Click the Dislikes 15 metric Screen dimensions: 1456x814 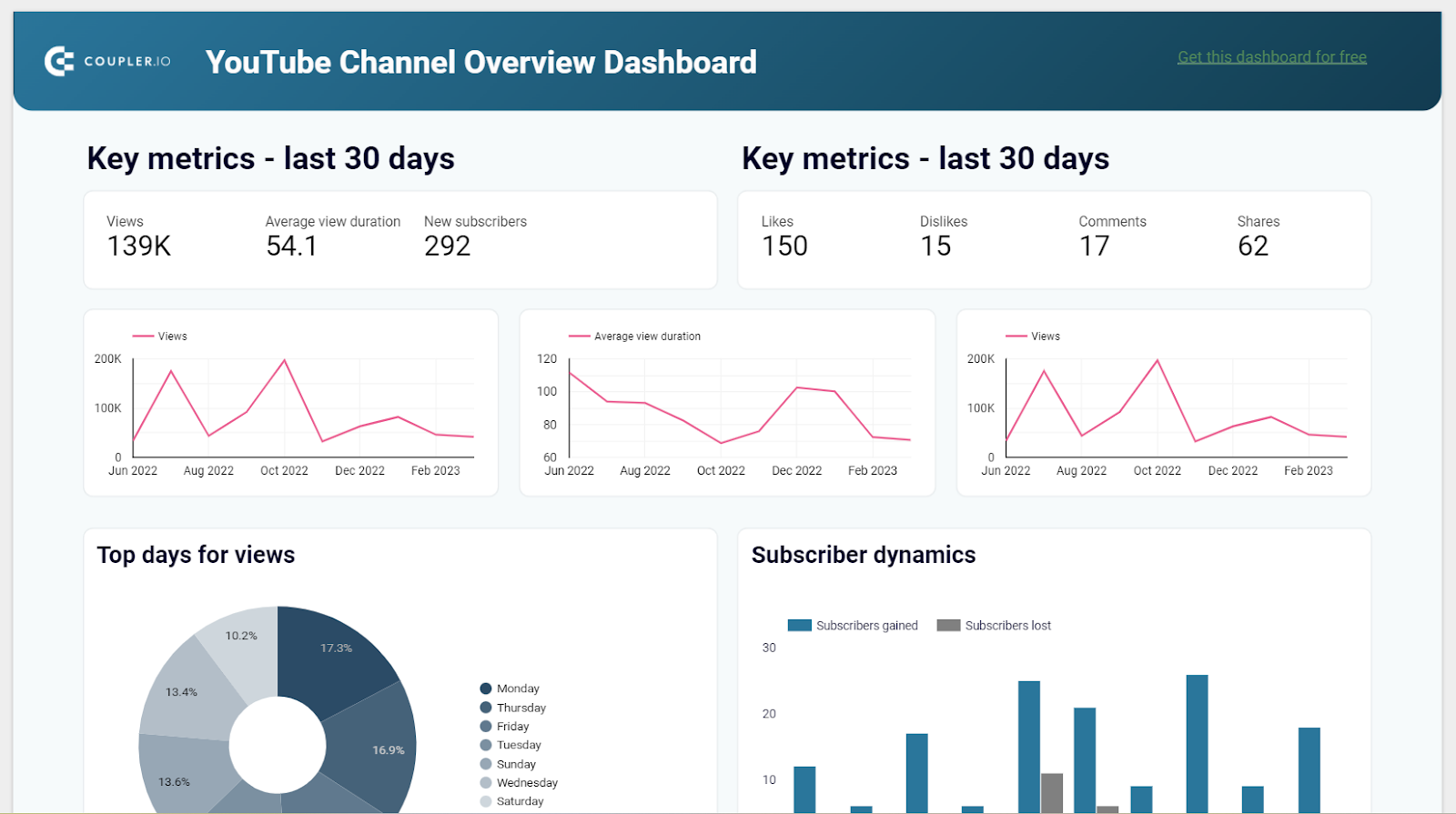point(944,237)
